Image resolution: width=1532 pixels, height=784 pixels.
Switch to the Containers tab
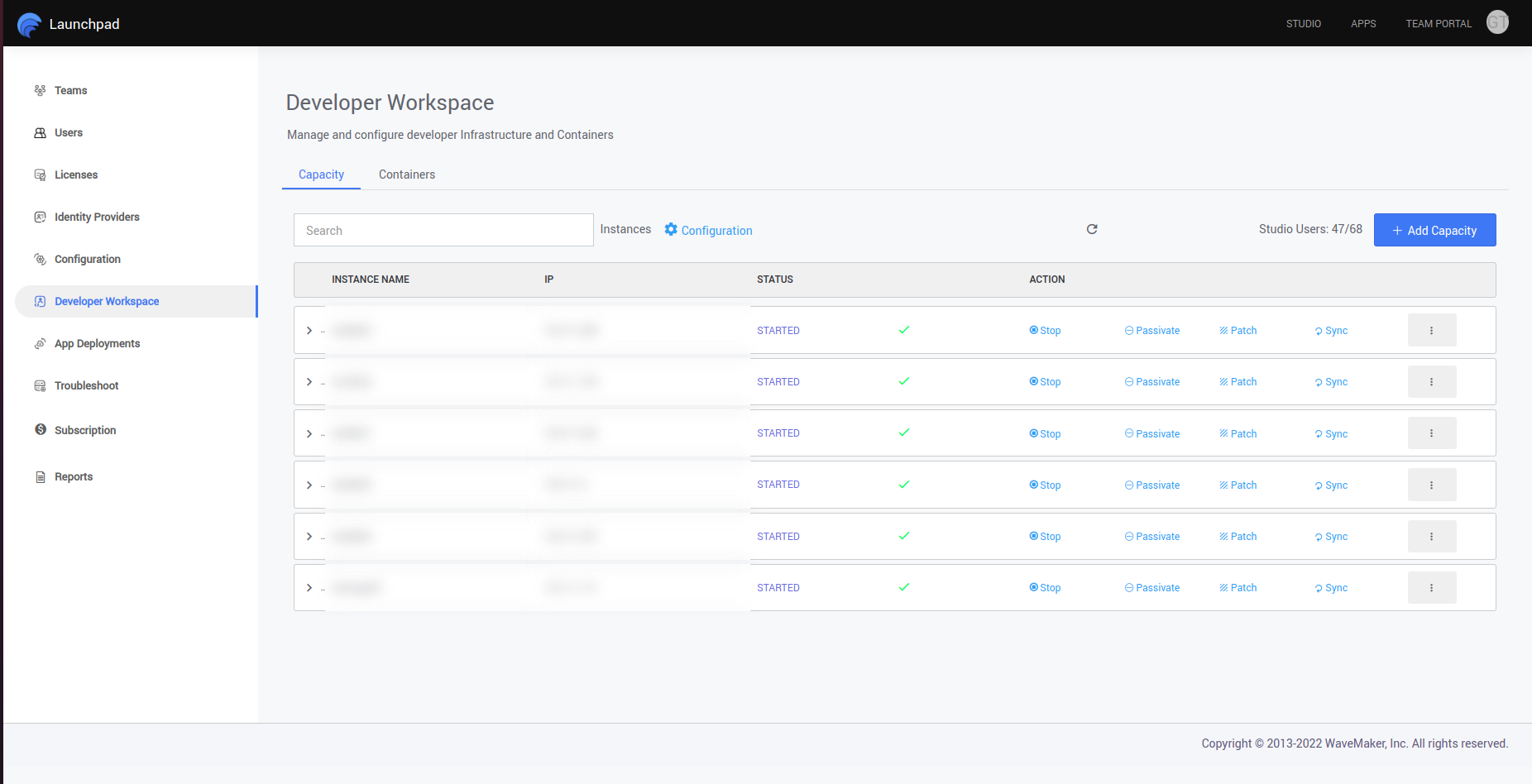tap(406, 174)
